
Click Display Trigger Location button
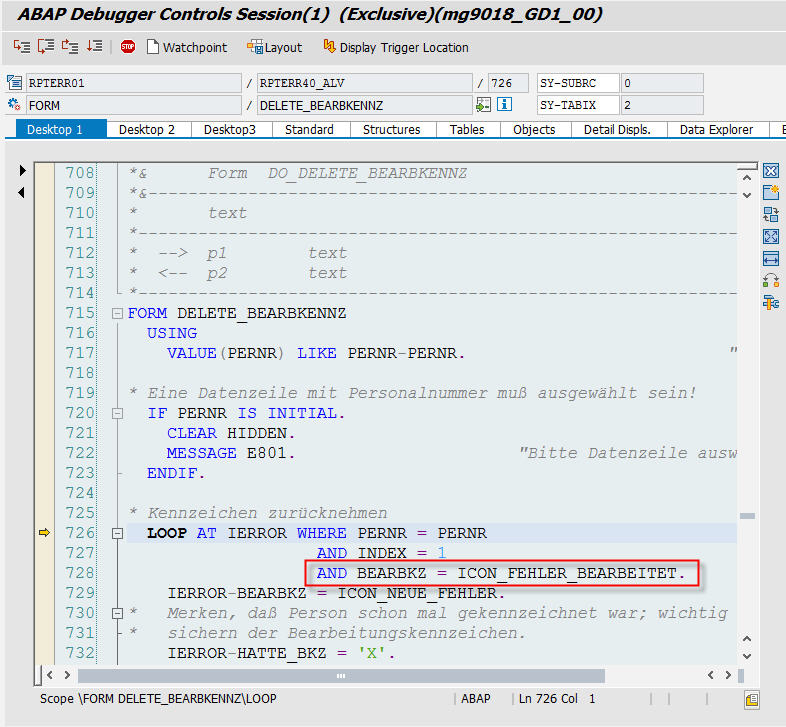pyautogui.click(x=395, y=47)
